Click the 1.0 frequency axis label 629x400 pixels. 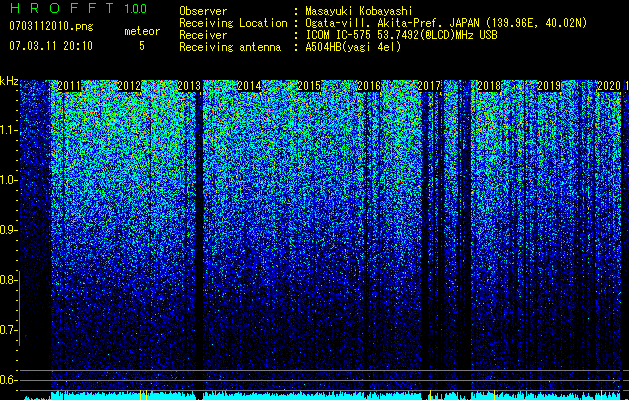[x=8, y=180]
